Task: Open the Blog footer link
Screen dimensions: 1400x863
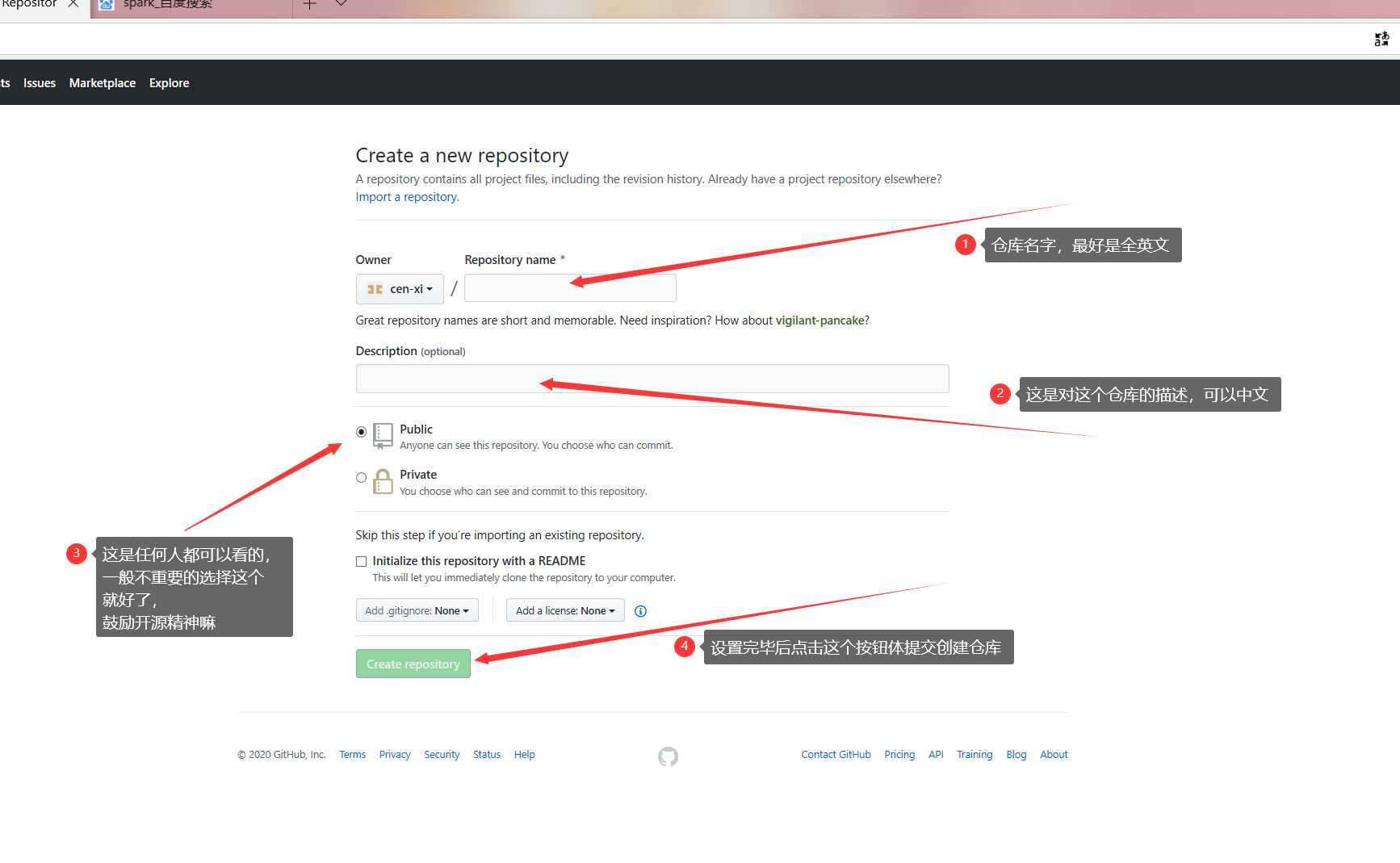Action: [1016, 755]
